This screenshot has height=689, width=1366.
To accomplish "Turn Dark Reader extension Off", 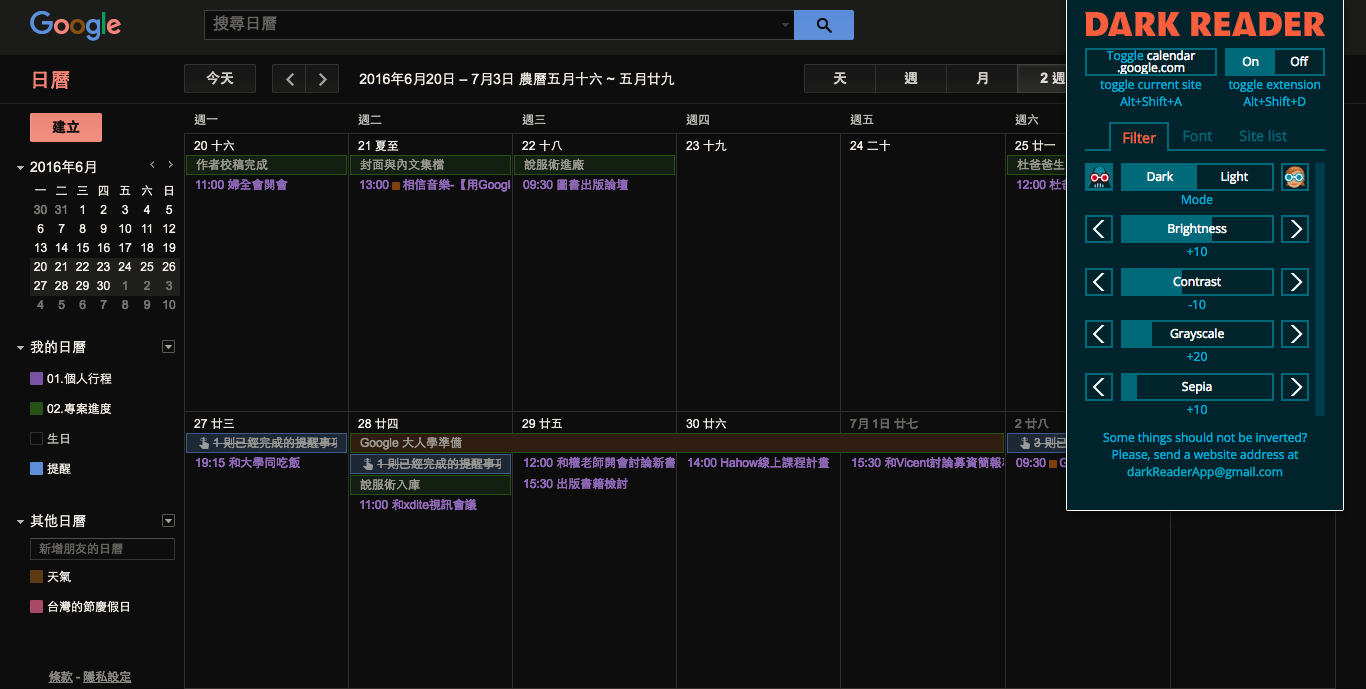I will (1299, 62).
